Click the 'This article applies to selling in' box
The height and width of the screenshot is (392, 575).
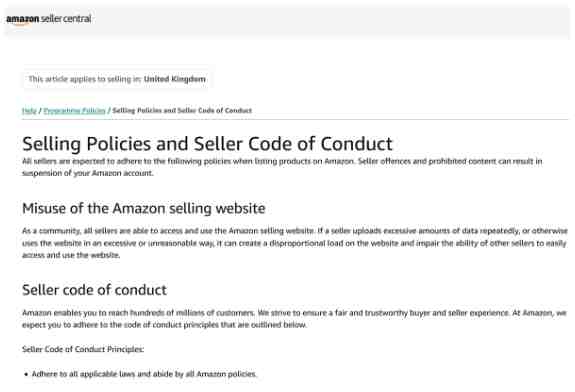pos(117,79)
